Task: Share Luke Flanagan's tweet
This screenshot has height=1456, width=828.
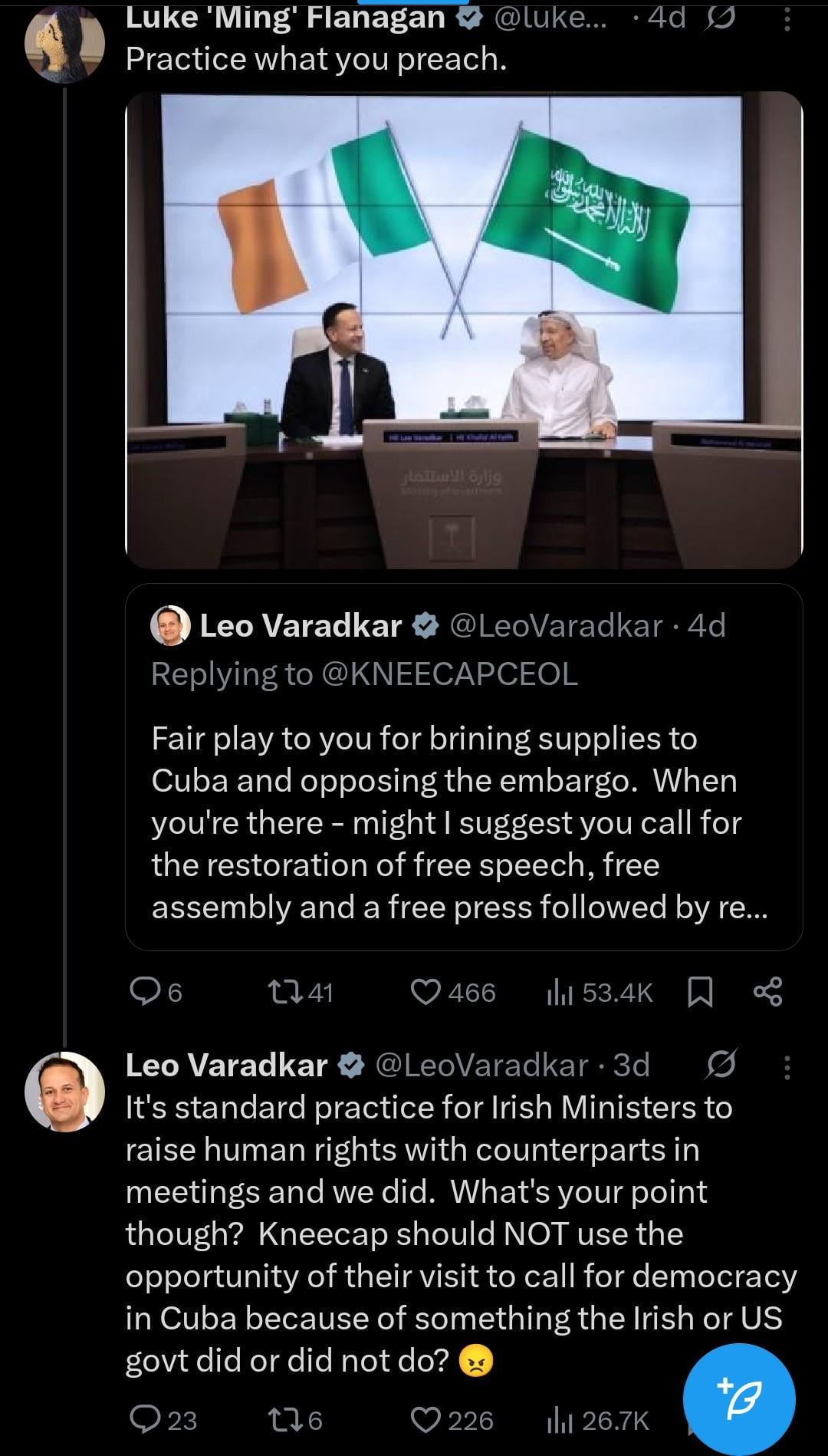Action: pyautogui.click(x=767, y=992)
